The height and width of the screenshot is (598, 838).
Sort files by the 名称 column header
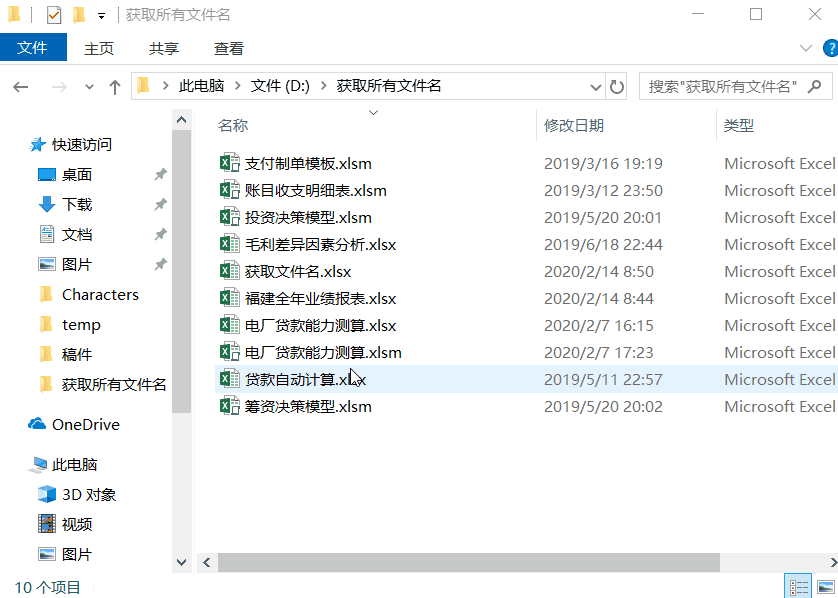pos(233,126)
